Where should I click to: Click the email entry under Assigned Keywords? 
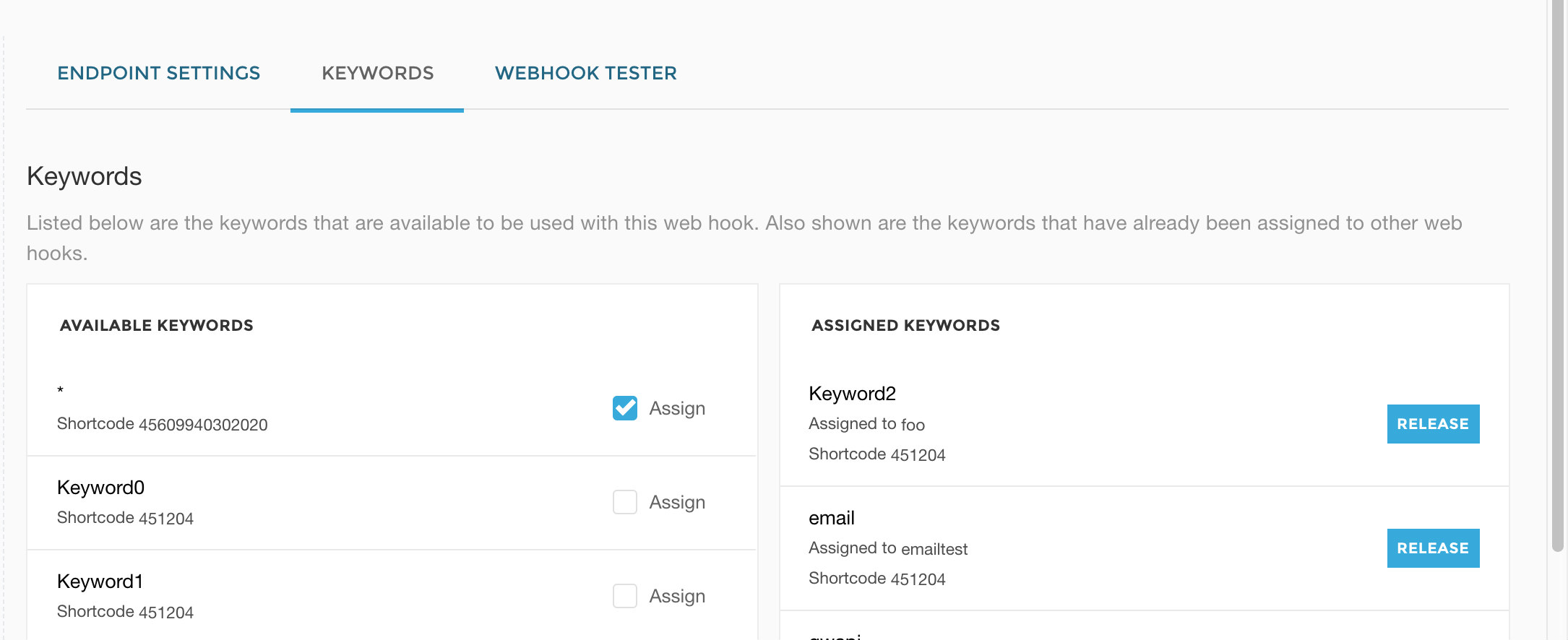(x=831, y=517)
